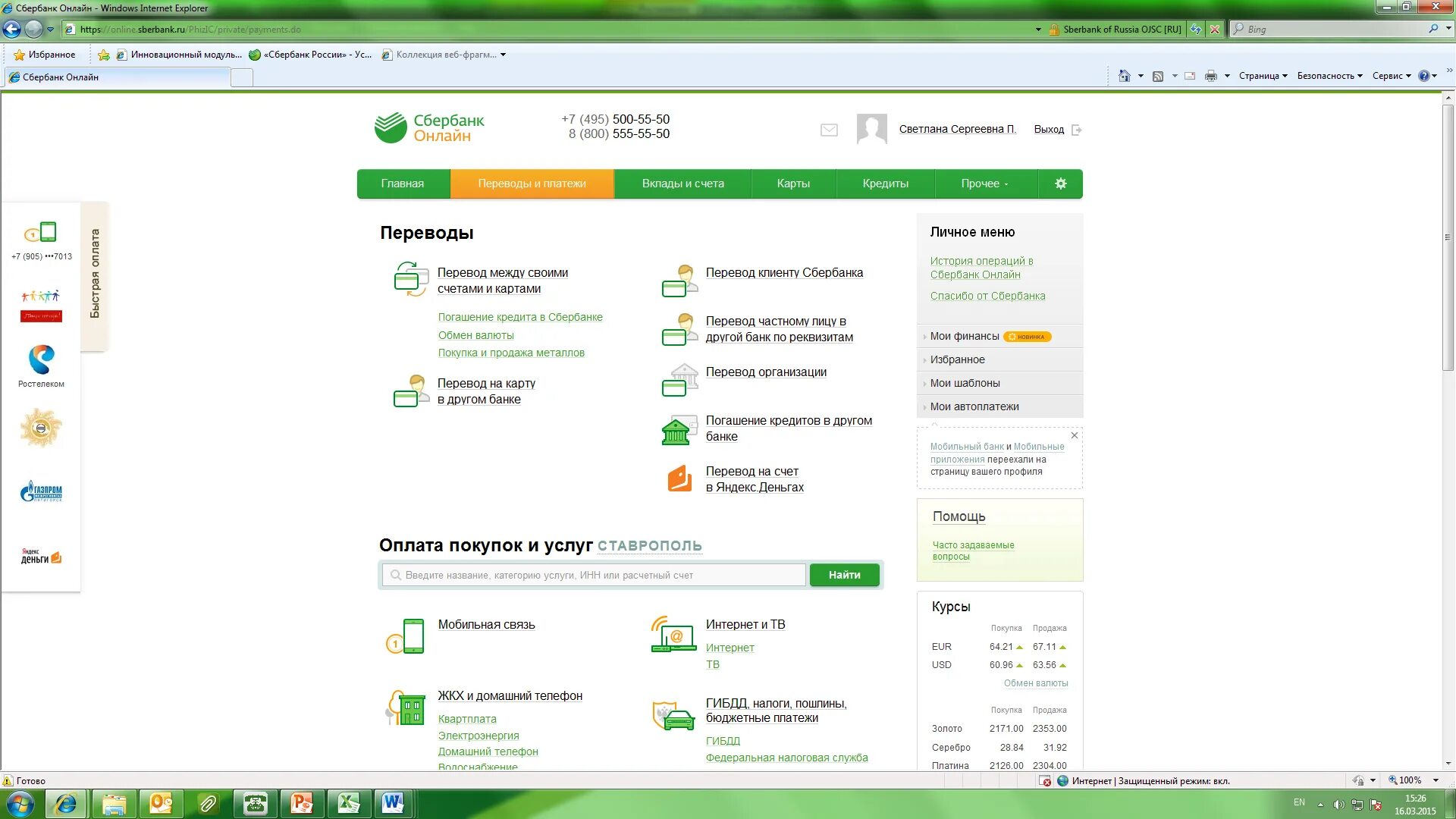1456x819 pixels.
Task: Switch to the Вклады и счета tab
Action: pos(682,184)
